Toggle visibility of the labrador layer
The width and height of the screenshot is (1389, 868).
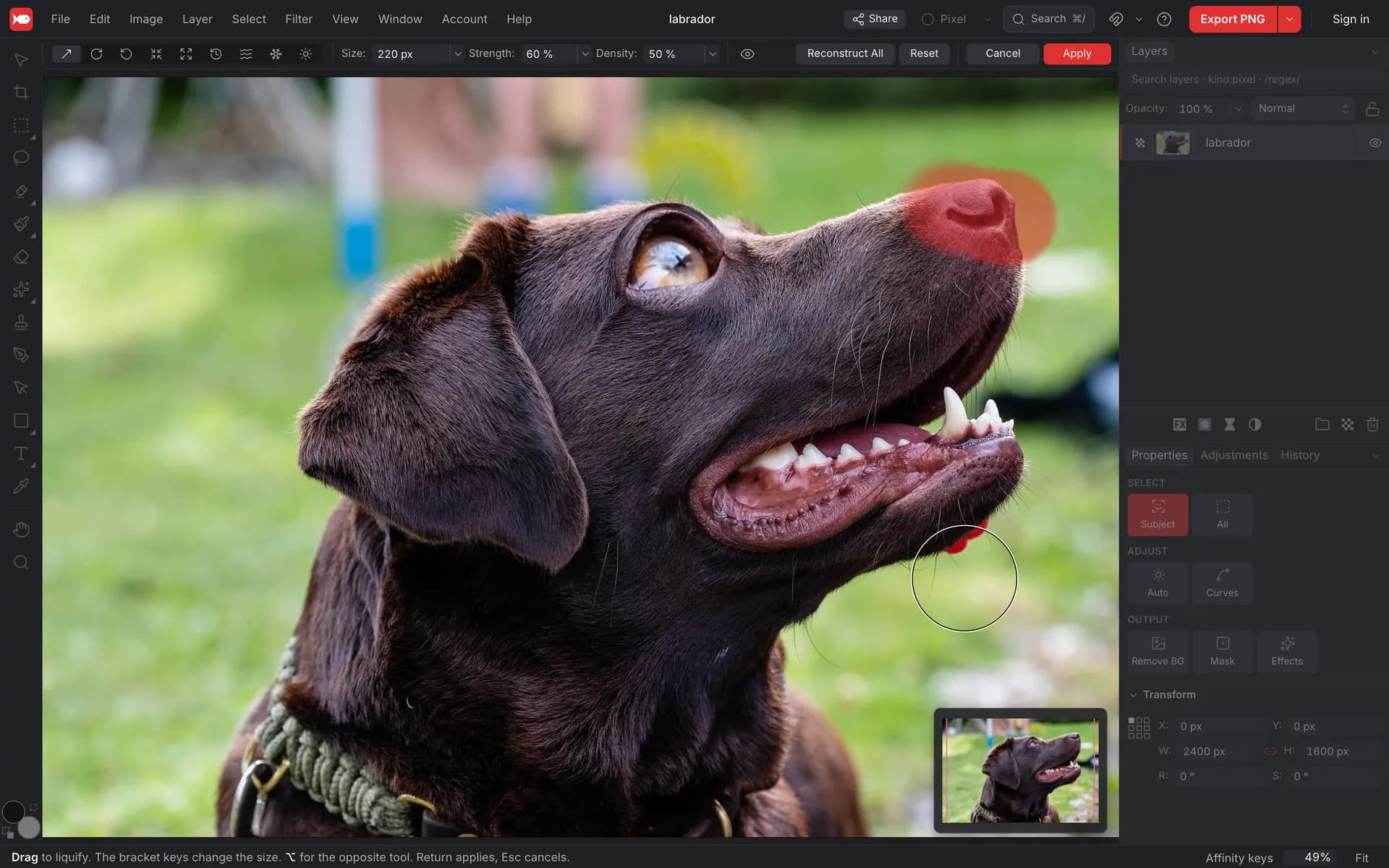point(1375,142)
